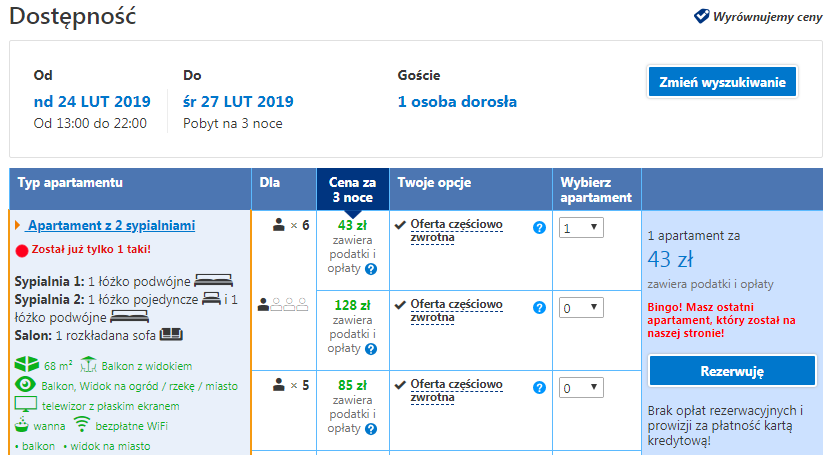
Task: Click the Wybierz apartament column header
Action: coord(596,189)
